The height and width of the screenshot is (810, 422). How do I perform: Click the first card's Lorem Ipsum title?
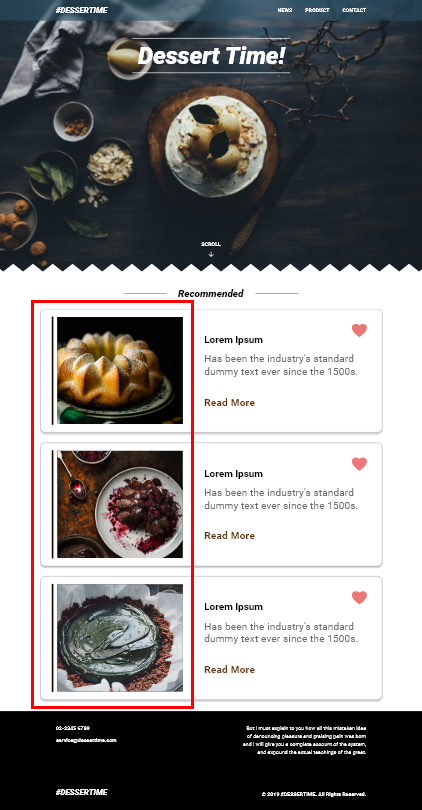(x=233, y=340)
